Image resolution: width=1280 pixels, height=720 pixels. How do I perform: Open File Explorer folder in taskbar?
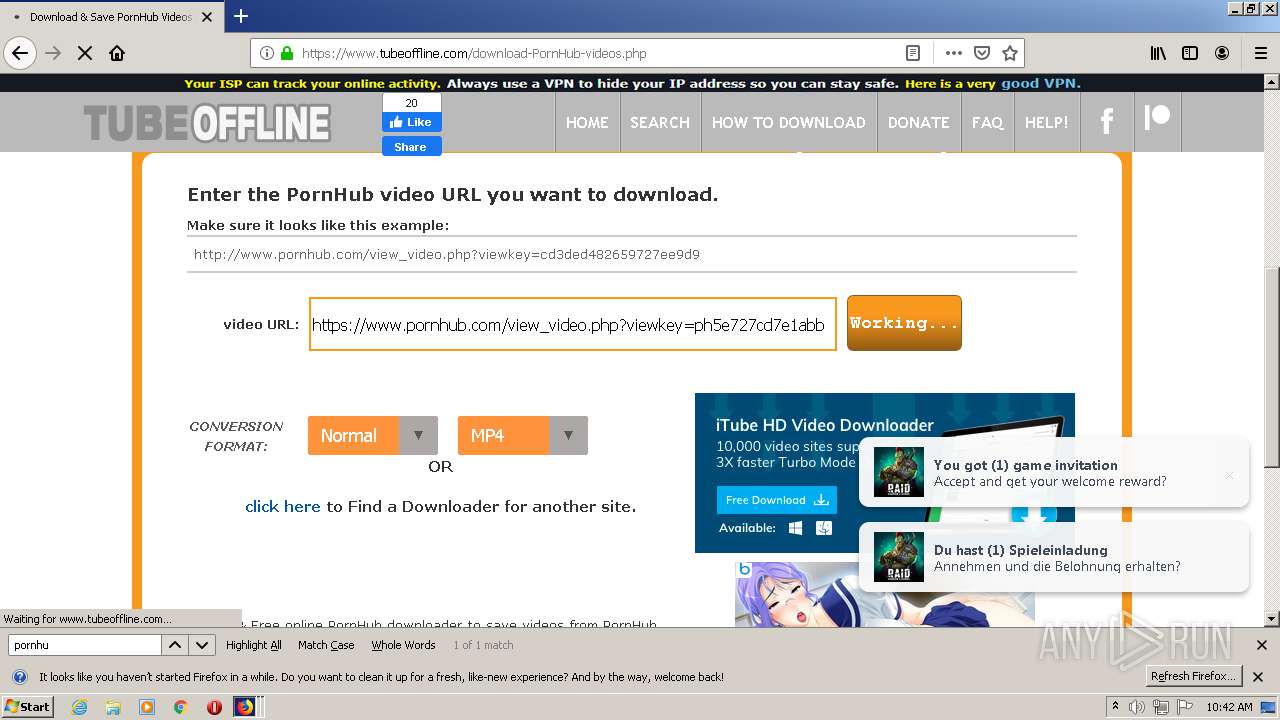pos(113,707)
